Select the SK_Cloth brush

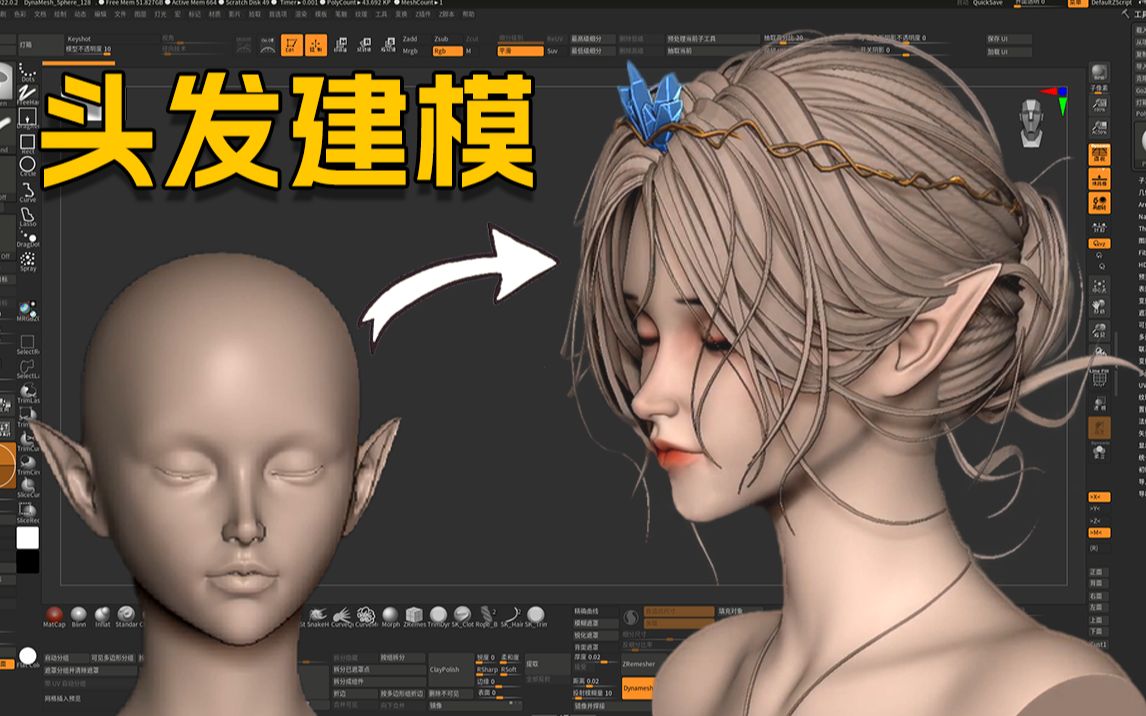463,615
